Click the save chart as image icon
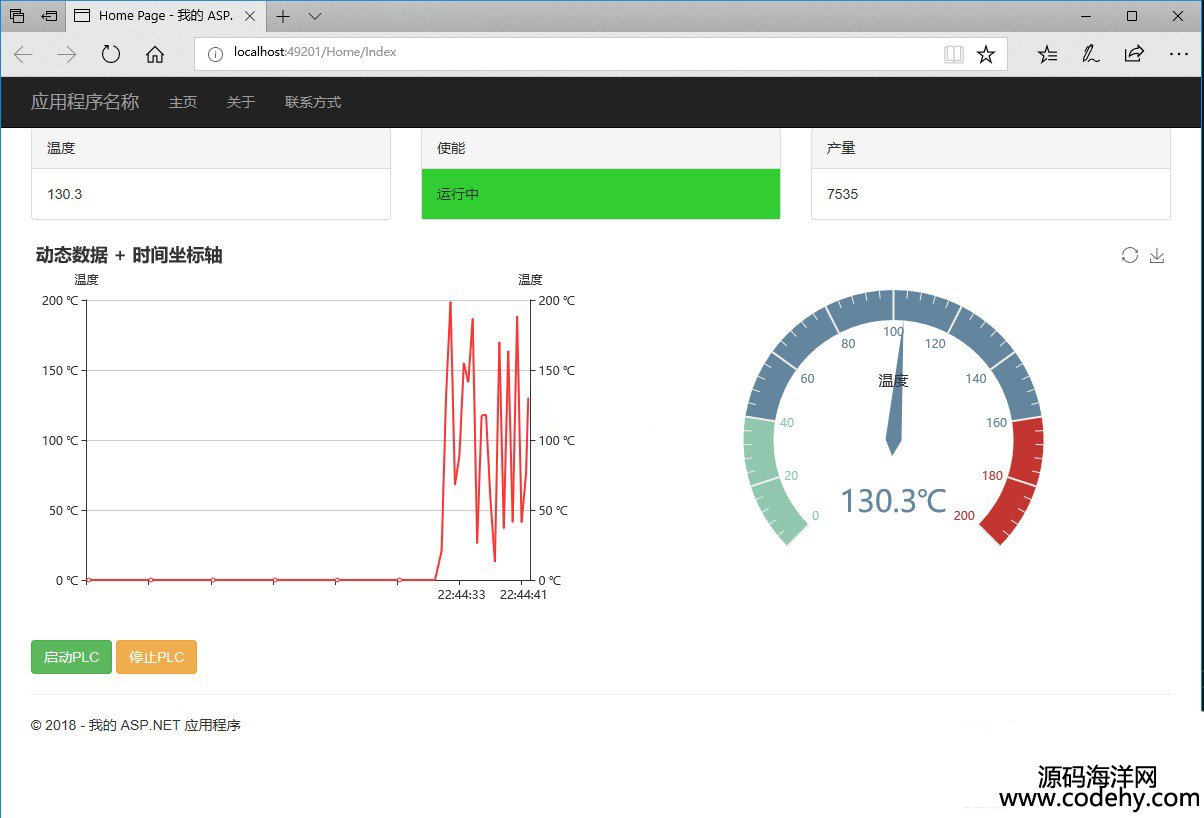 1157,255
